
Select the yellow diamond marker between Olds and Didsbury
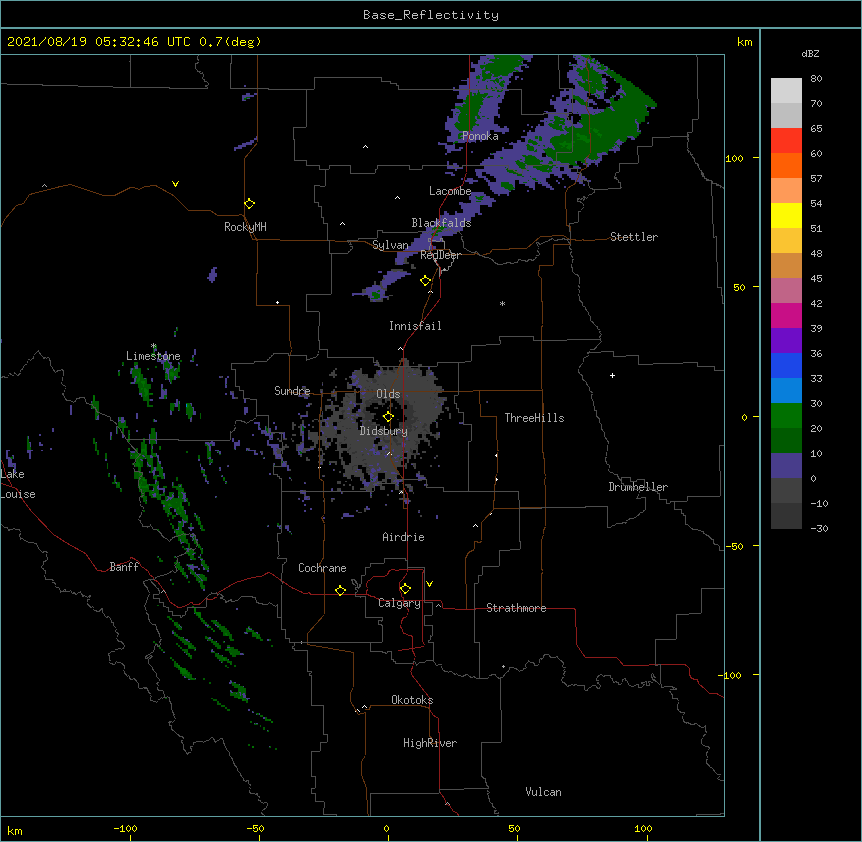tap(388, 417)
